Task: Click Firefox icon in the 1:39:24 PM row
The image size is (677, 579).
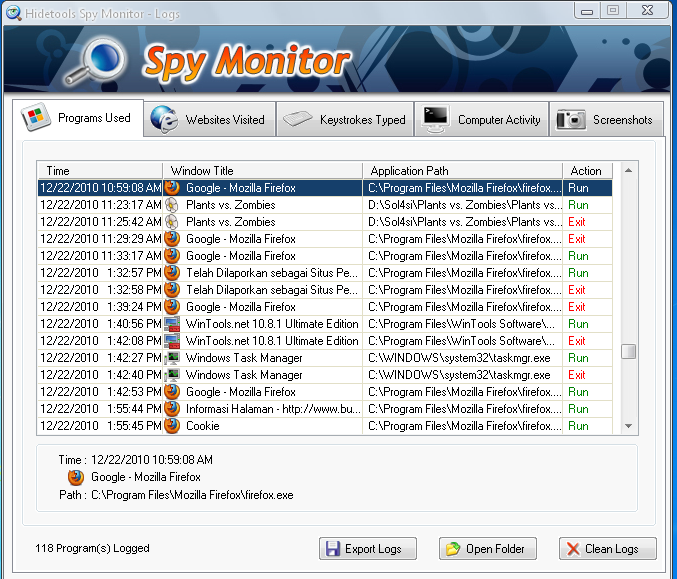Action: point(172,307)
